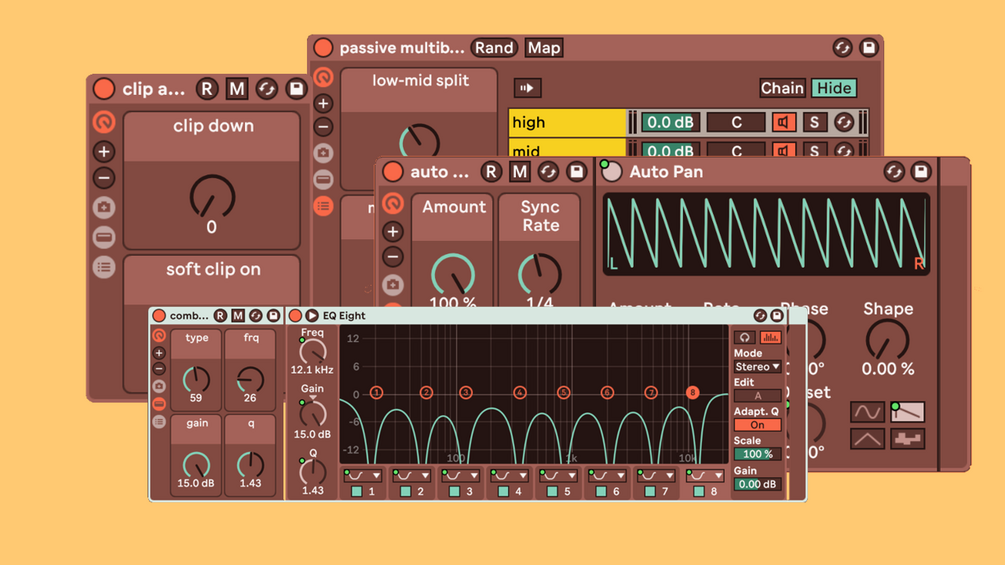Image resolution: width=1005 pixels, height=565 pixels.
Task: Show macro controls on clip rack
Action: 104,122
